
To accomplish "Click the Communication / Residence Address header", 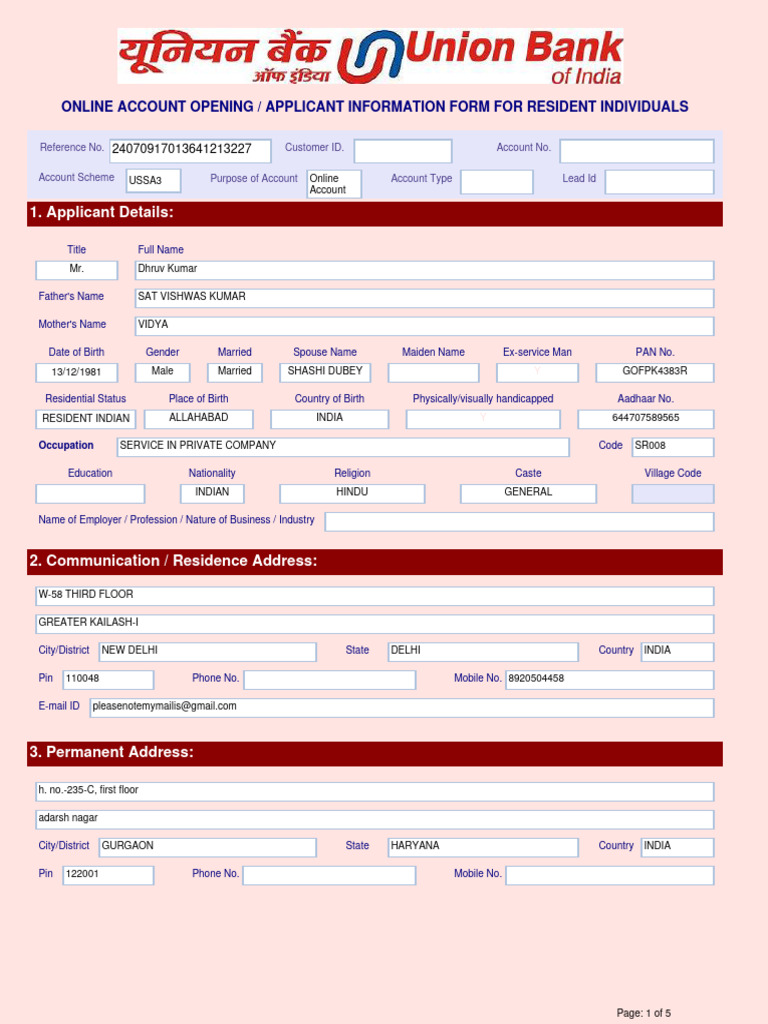I will [375, 562].
